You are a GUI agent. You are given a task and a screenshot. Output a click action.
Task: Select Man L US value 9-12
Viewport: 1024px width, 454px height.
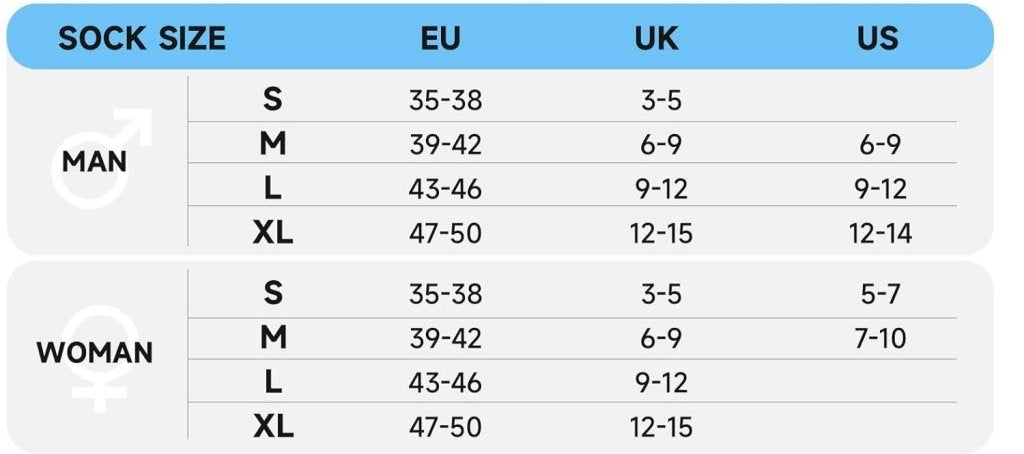coord(880,189)
